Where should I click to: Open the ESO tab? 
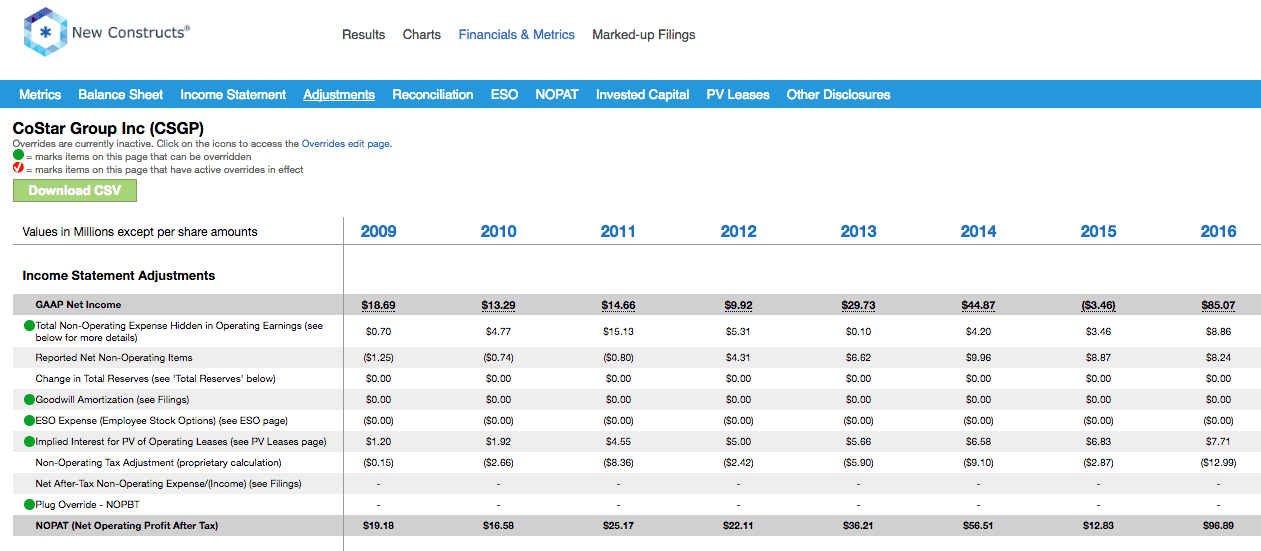504,95
